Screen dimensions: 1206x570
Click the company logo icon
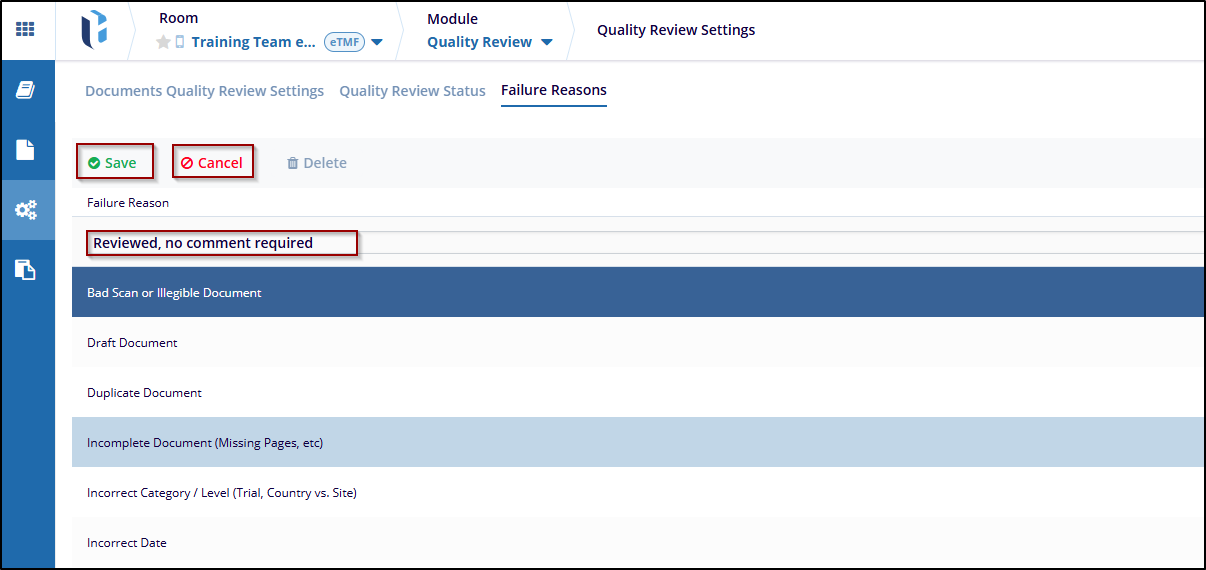(x=94, y=29)
